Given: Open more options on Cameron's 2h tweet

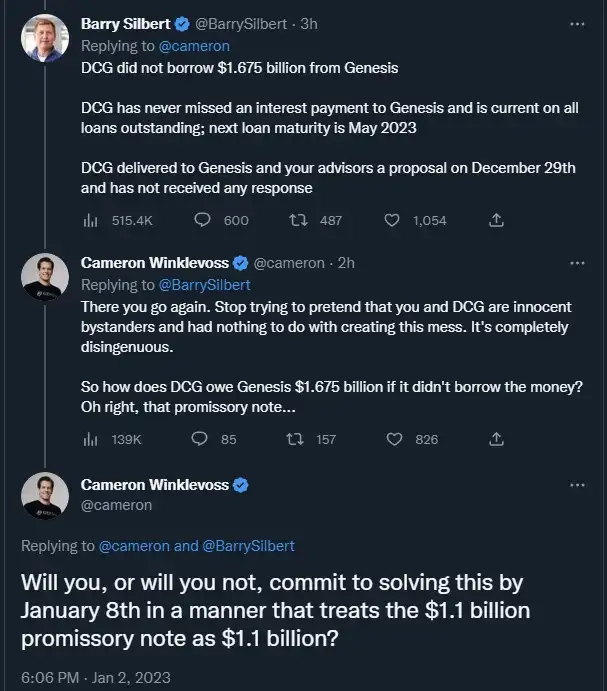Looking at the screenshot, I should click(577, 264).
